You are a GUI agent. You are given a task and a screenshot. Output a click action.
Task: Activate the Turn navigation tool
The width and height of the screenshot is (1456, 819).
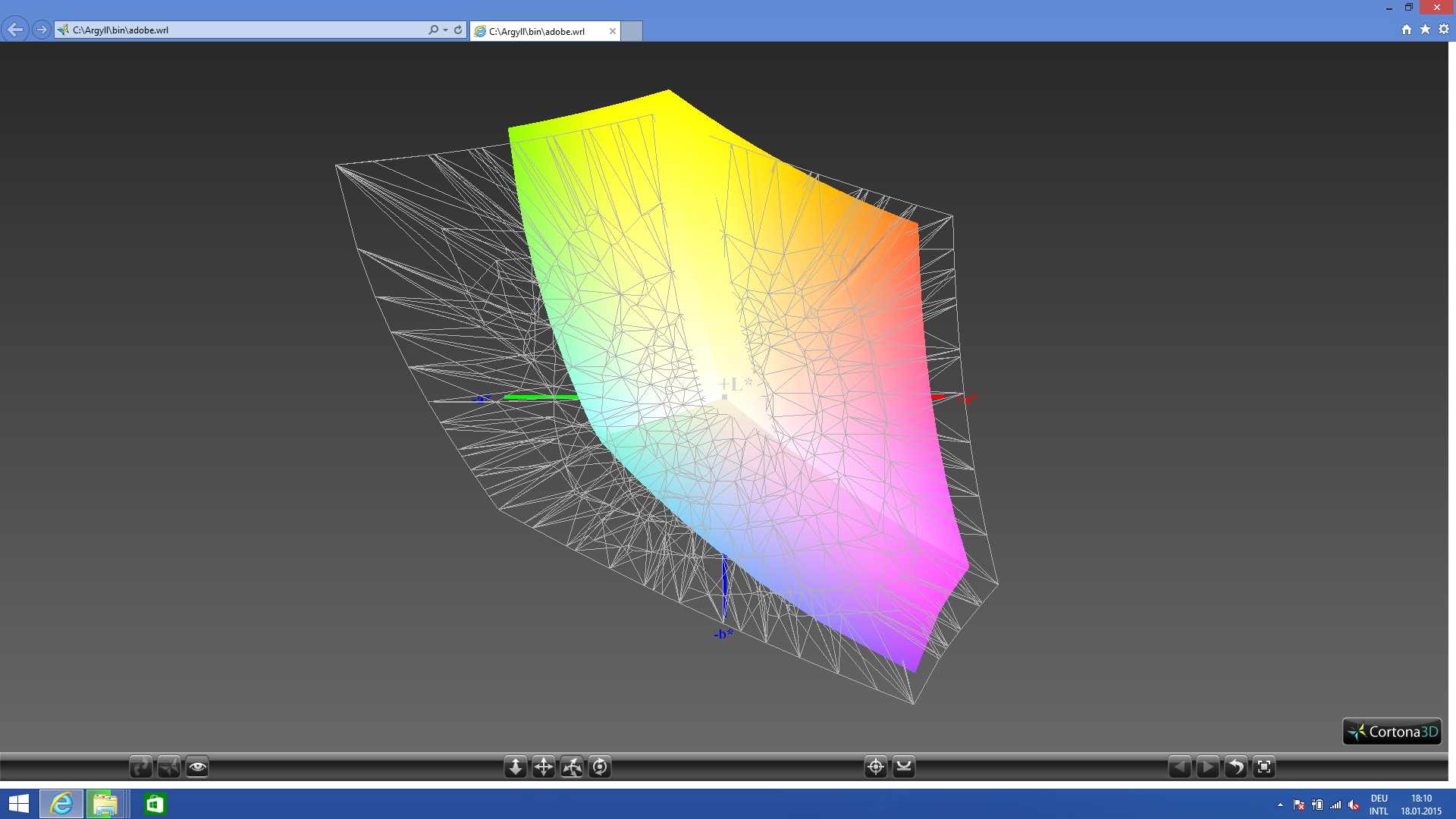572,767
